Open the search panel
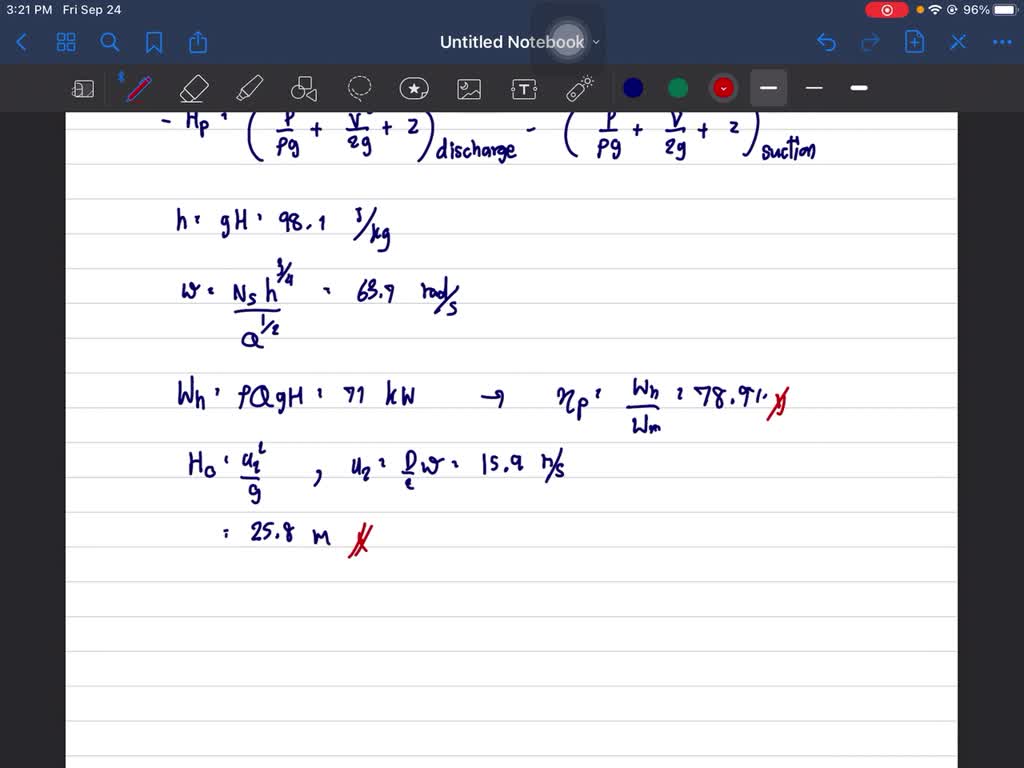Viewport: 1024px width, 768px height. coord(110,42)
